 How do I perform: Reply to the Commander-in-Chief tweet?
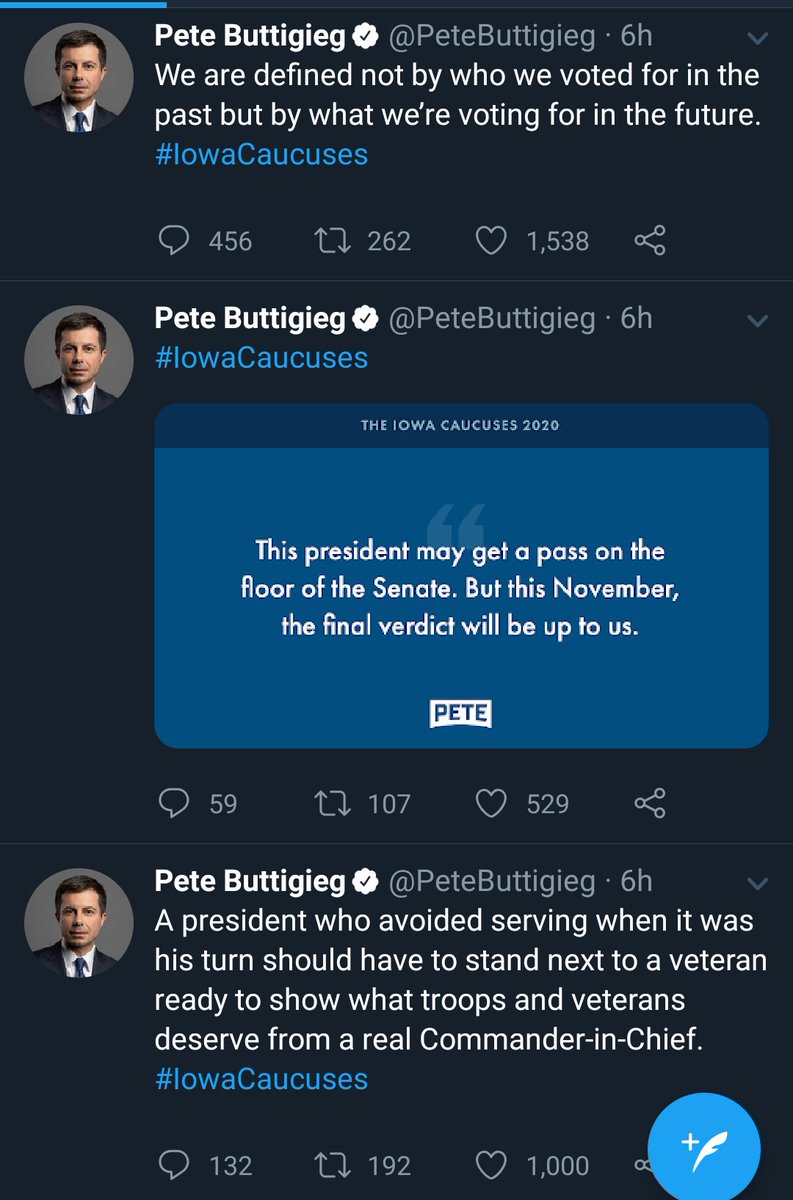click(175, 1165)
